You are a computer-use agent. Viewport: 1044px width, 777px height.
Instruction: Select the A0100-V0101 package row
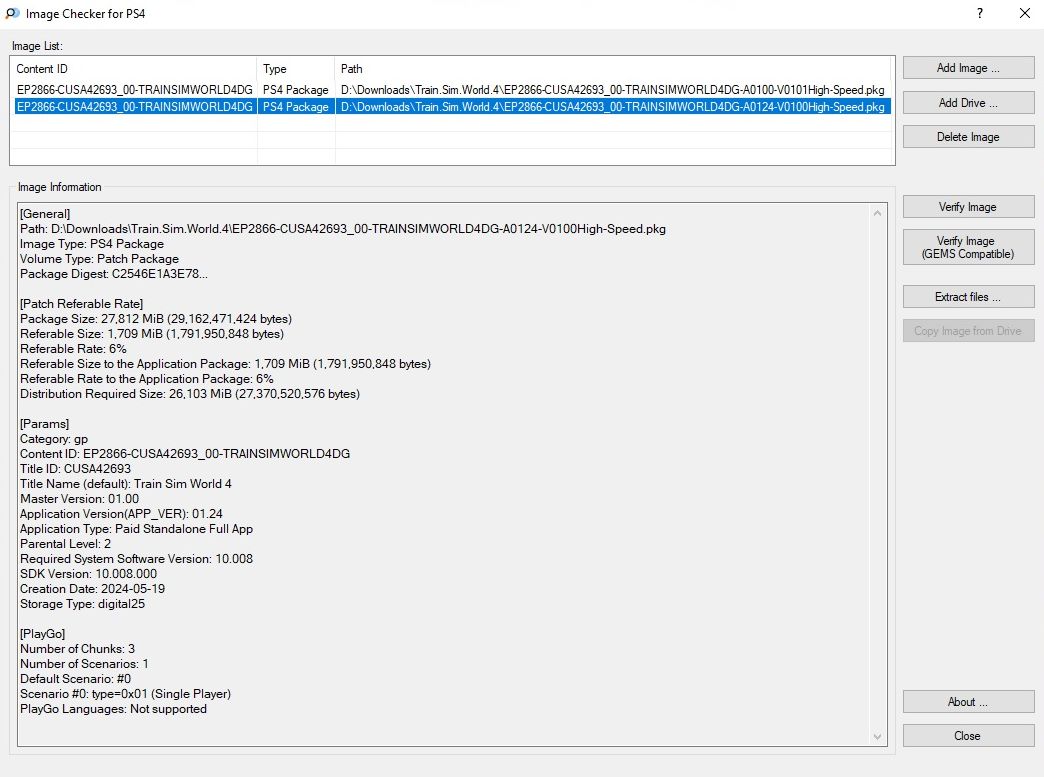coord(452,90)
